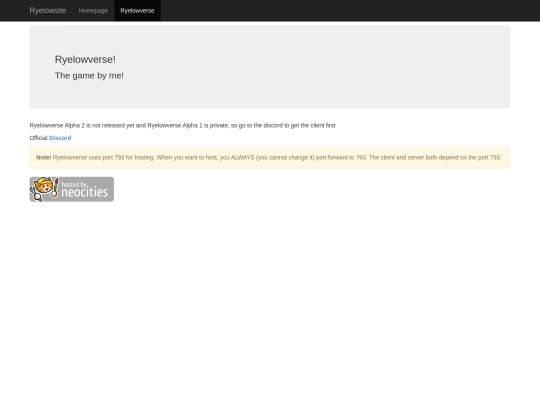This screenshot has height=405, width=540.
Task: Open the Homepage nav item
Action: 93,11
